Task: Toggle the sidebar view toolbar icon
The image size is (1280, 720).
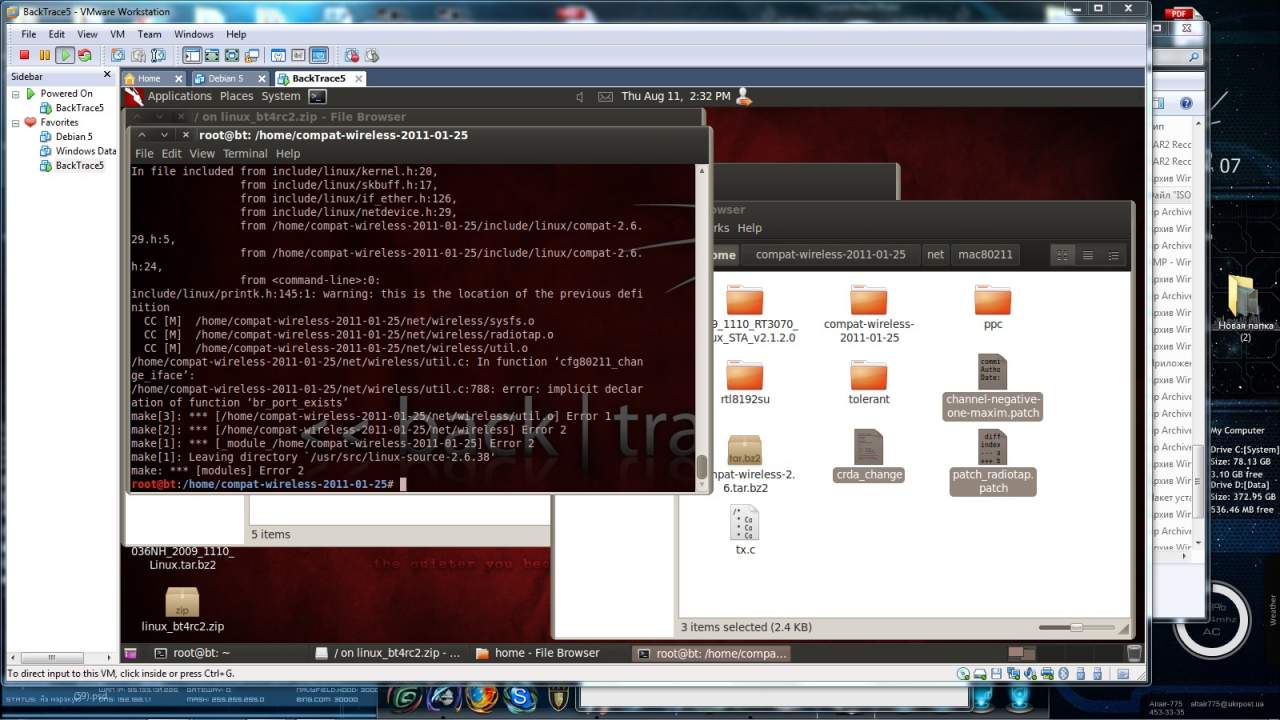Action: (191, 56)
